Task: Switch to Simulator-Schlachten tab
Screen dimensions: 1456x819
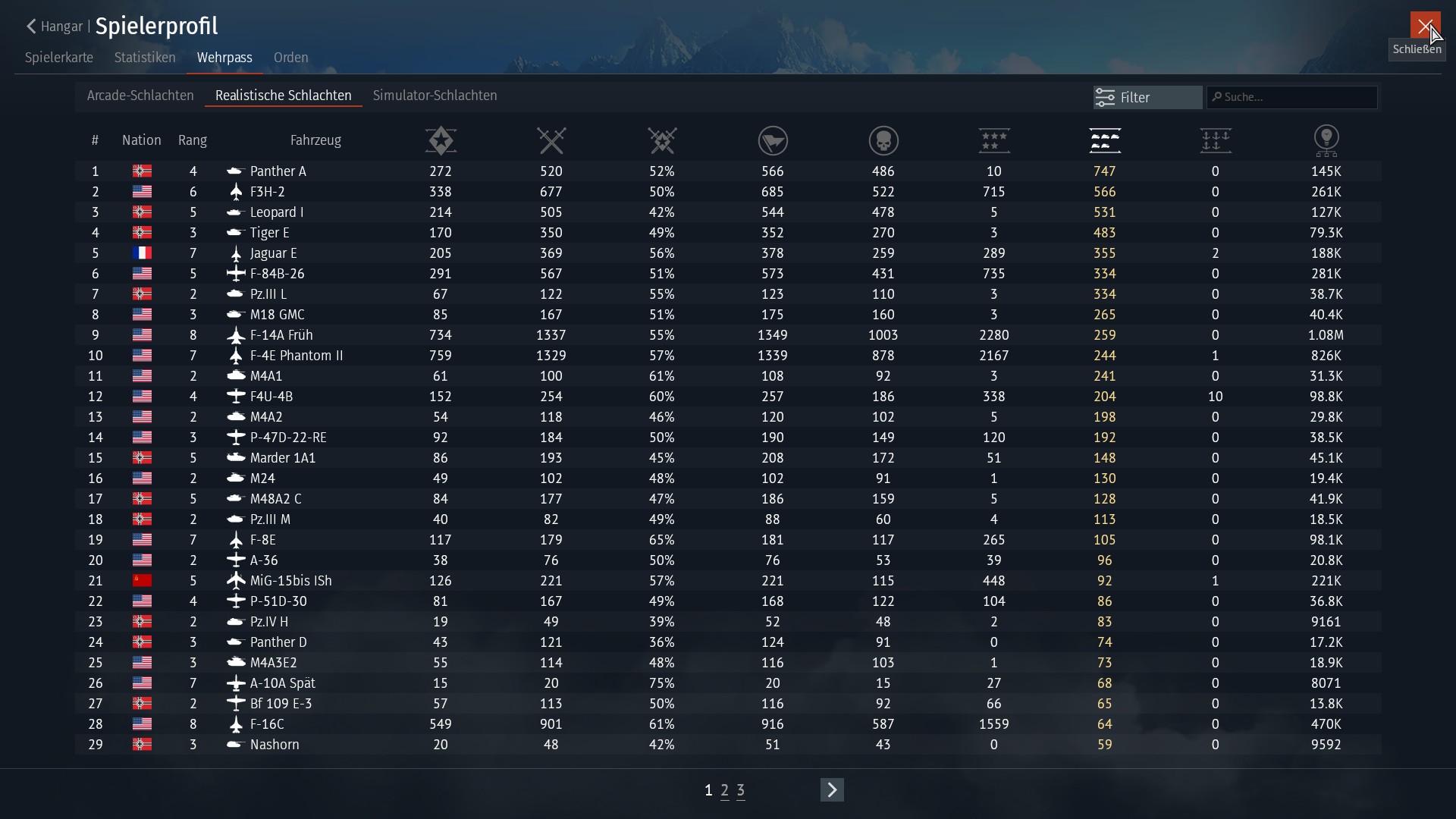Action: [x=435, y=96]
